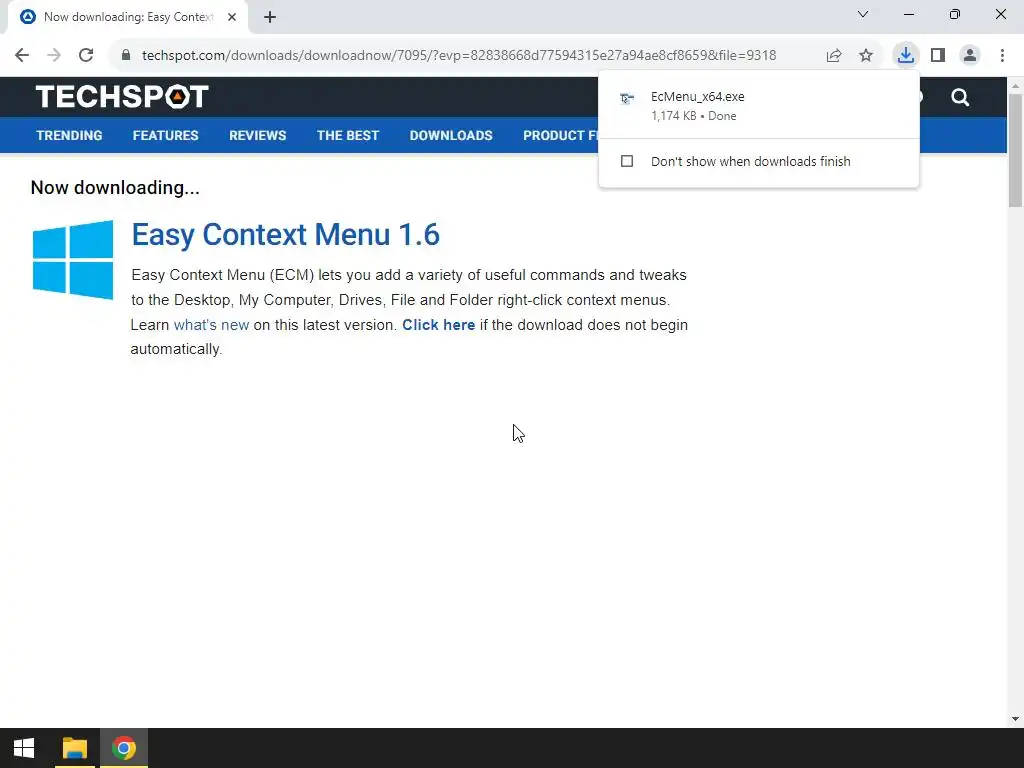Close the Now downloading tab

coord(232,17)
